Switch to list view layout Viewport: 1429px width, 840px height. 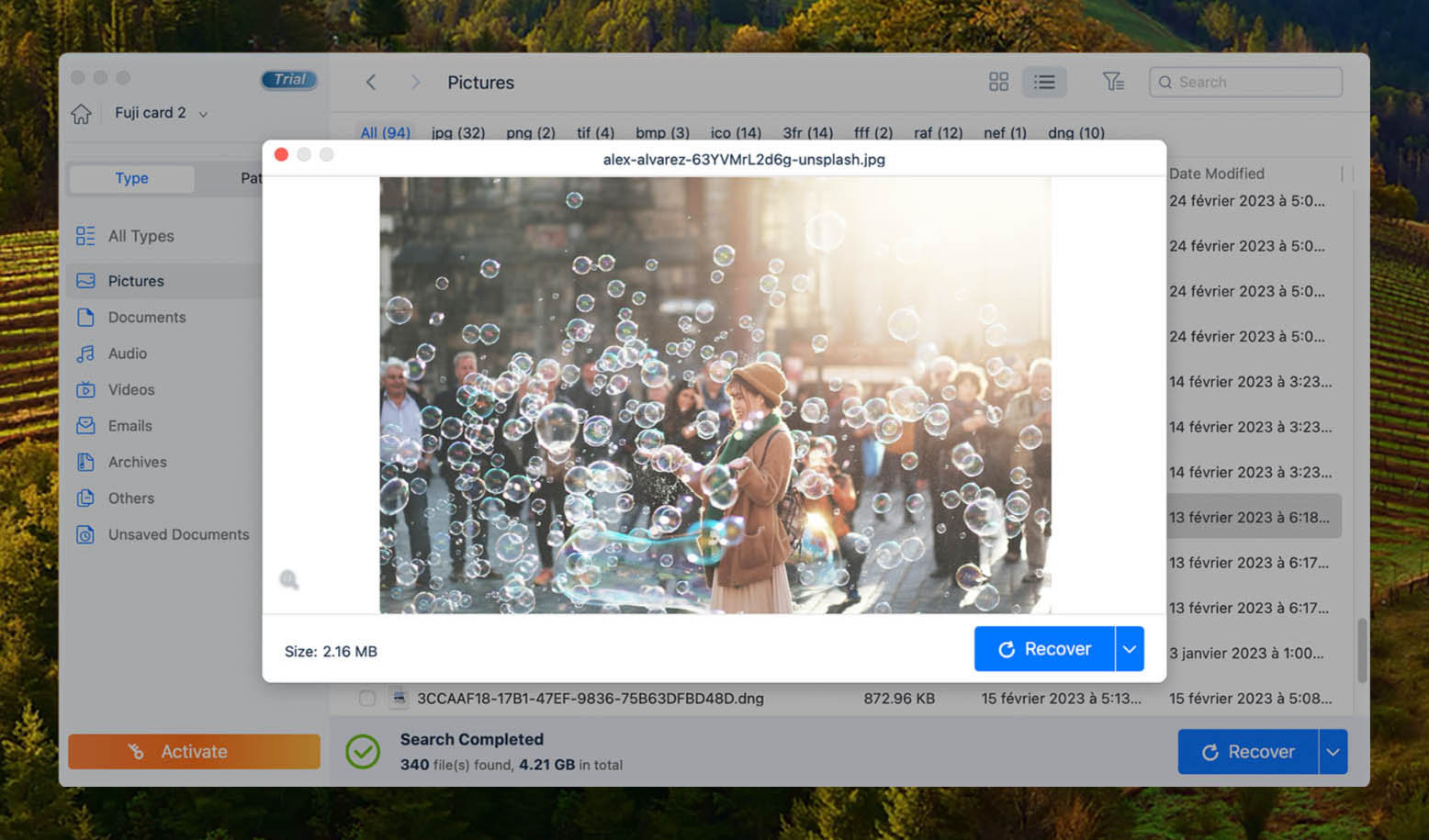pyautogui.click(x=1044, y=83)
